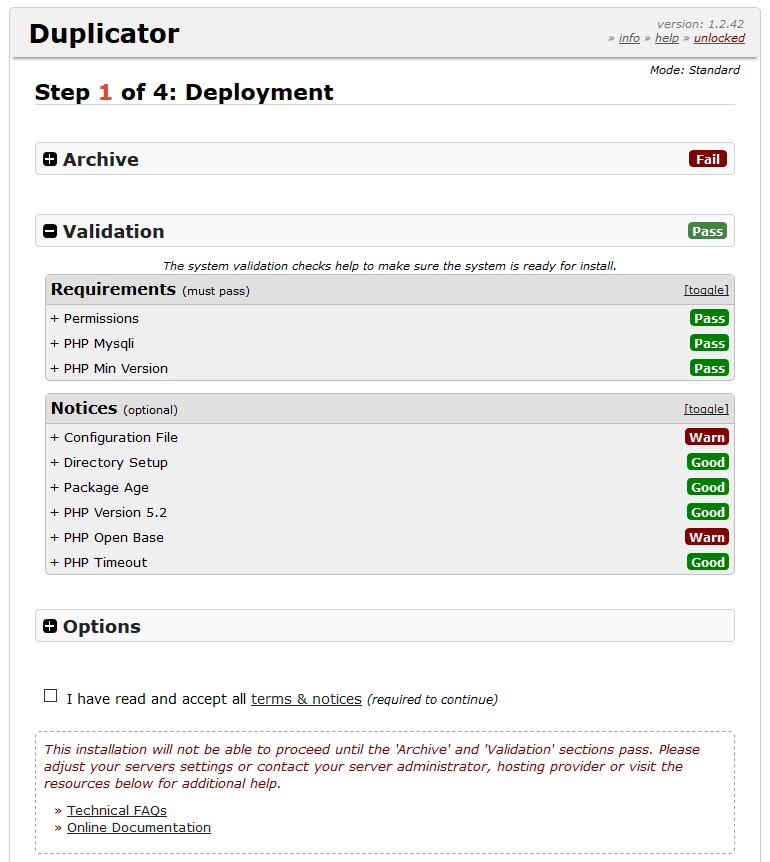The width and height of the screenshot is (770, 862).
Task: Open the Online Documentation link
Action: tap(139, 827)
